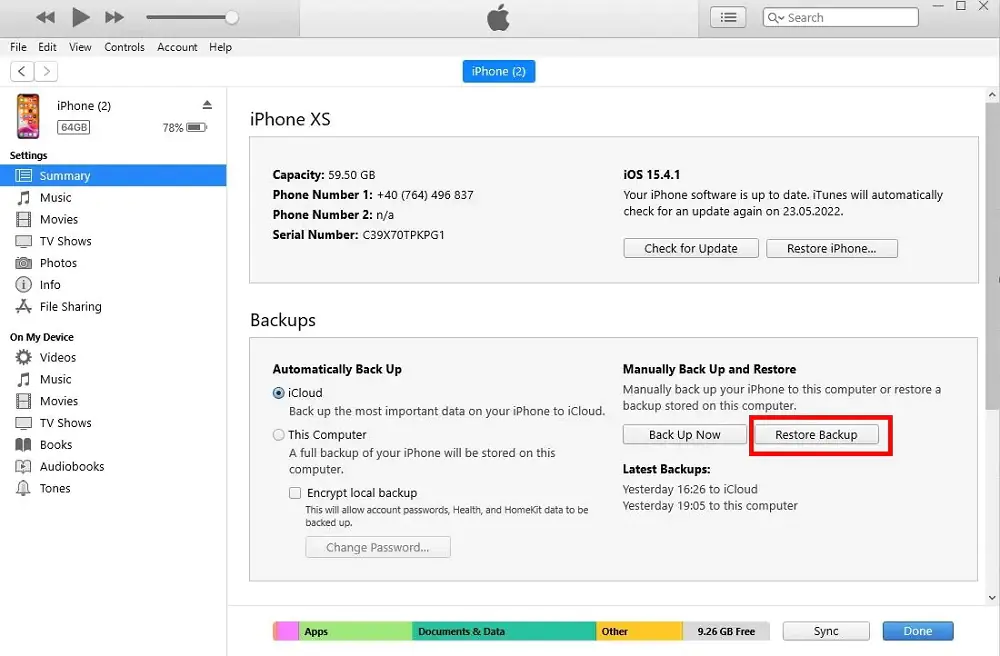Click Check for Update button

point(691,249)
